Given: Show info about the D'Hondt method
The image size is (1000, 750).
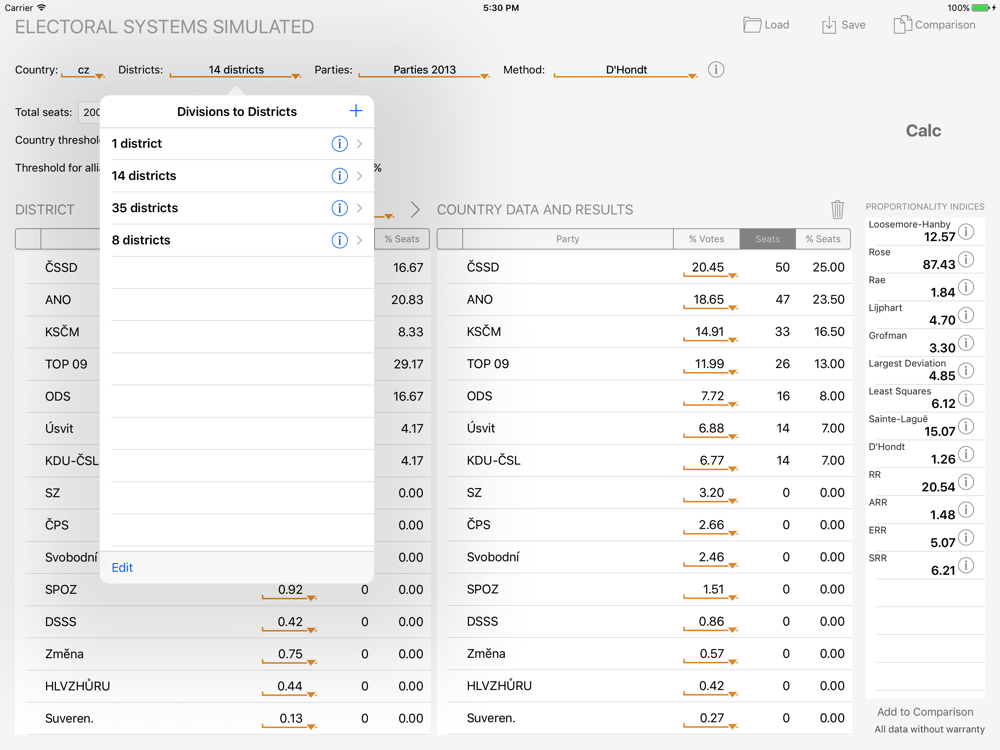Looking at the screenshot, I should (716, 70).
